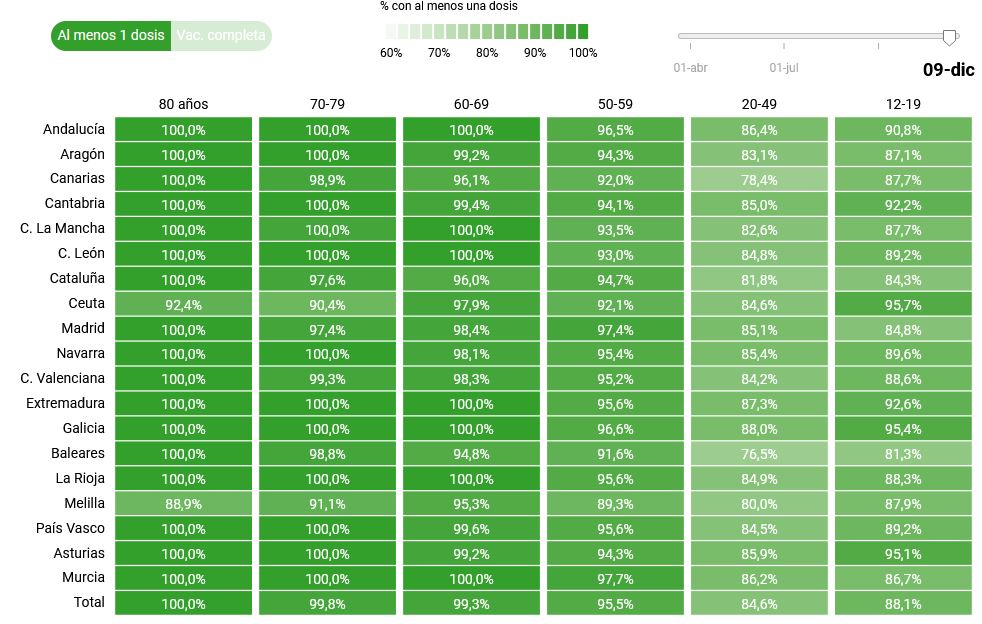
Task: Select the '12-19' column header
Action: click(903, 104)
